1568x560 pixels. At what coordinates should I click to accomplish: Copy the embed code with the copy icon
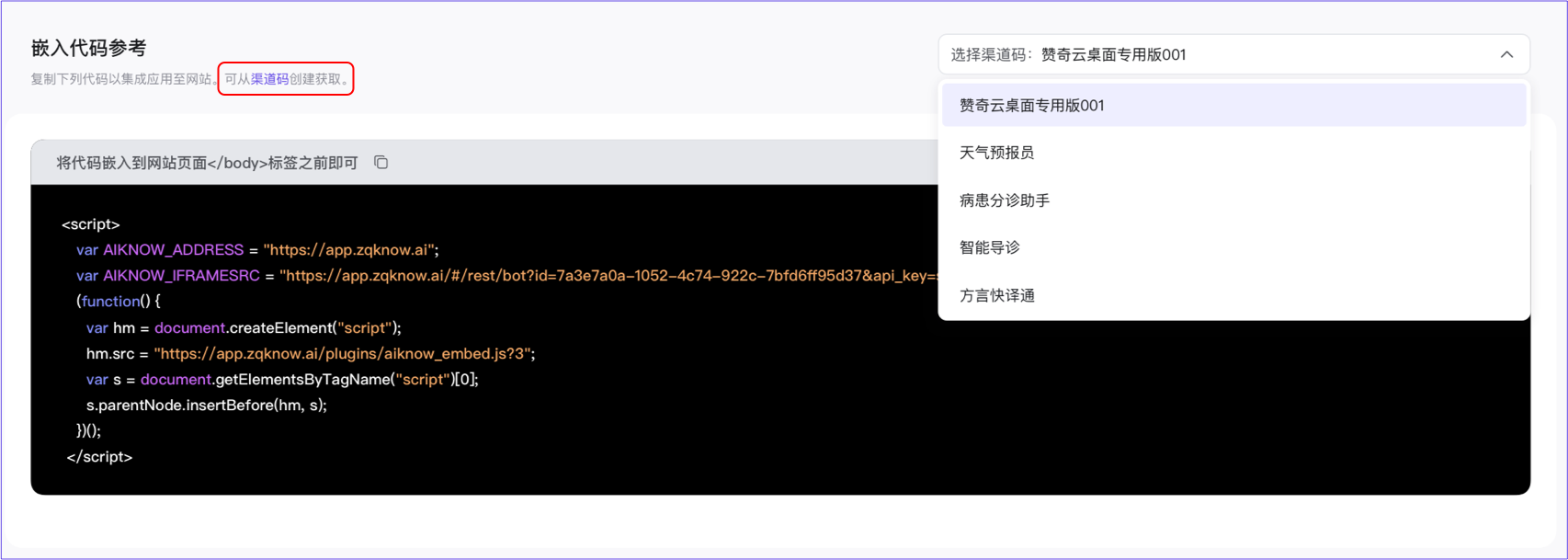click(x=381, y=163)
